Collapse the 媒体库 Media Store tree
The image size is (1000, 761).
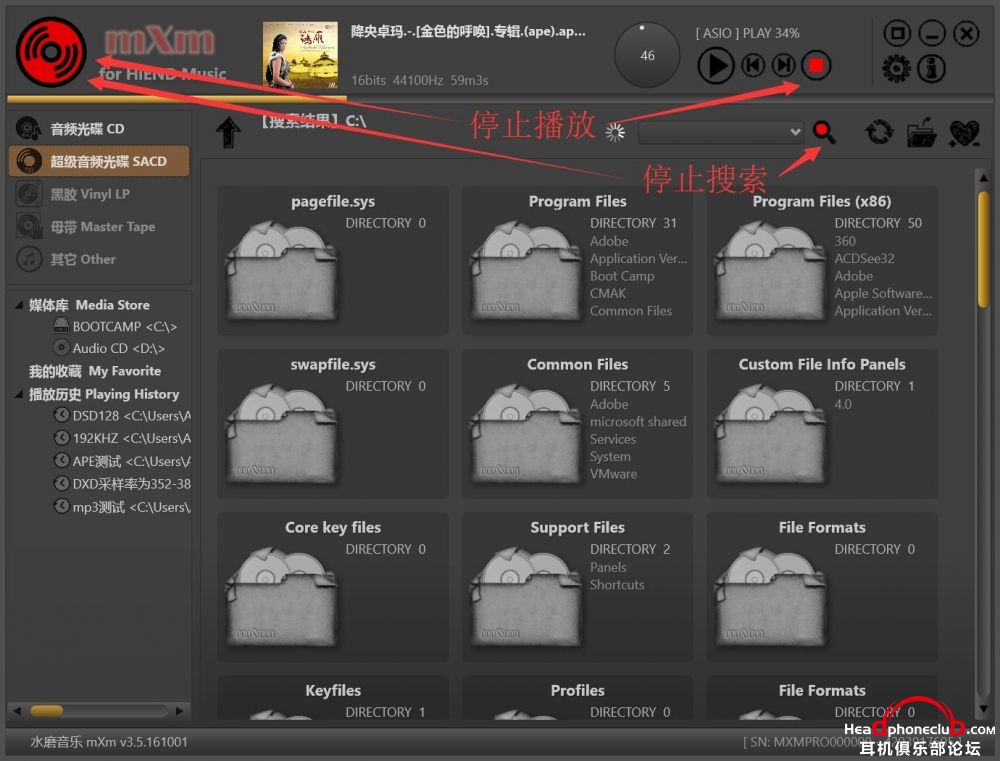coord(19,305)
